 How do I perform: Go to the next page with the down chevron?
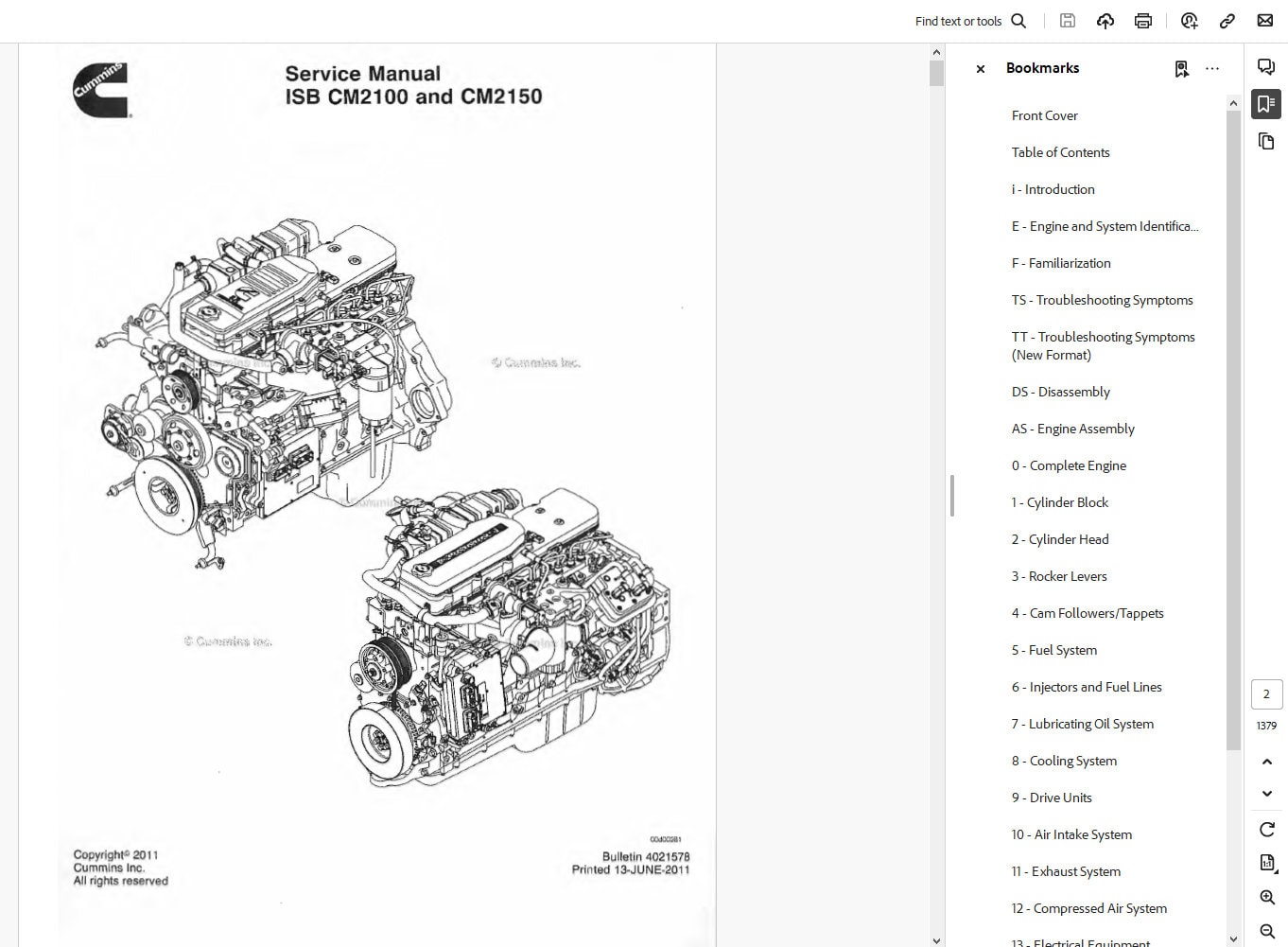click(x=1267, y=794)
